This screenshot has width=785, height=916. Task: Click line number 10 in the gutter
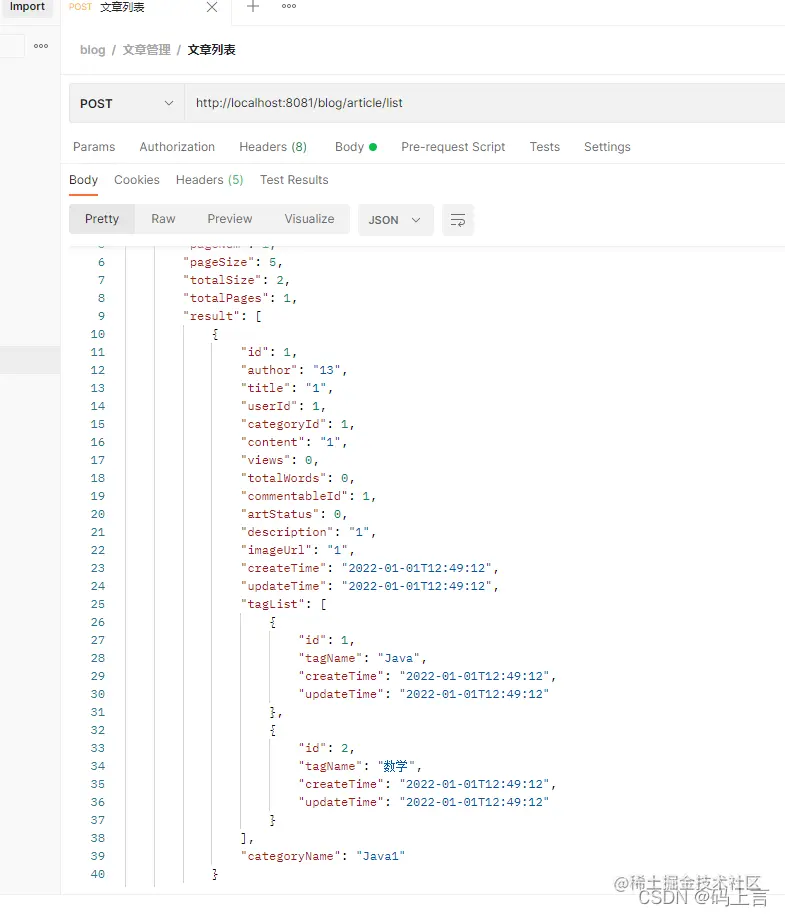(98, 334)
